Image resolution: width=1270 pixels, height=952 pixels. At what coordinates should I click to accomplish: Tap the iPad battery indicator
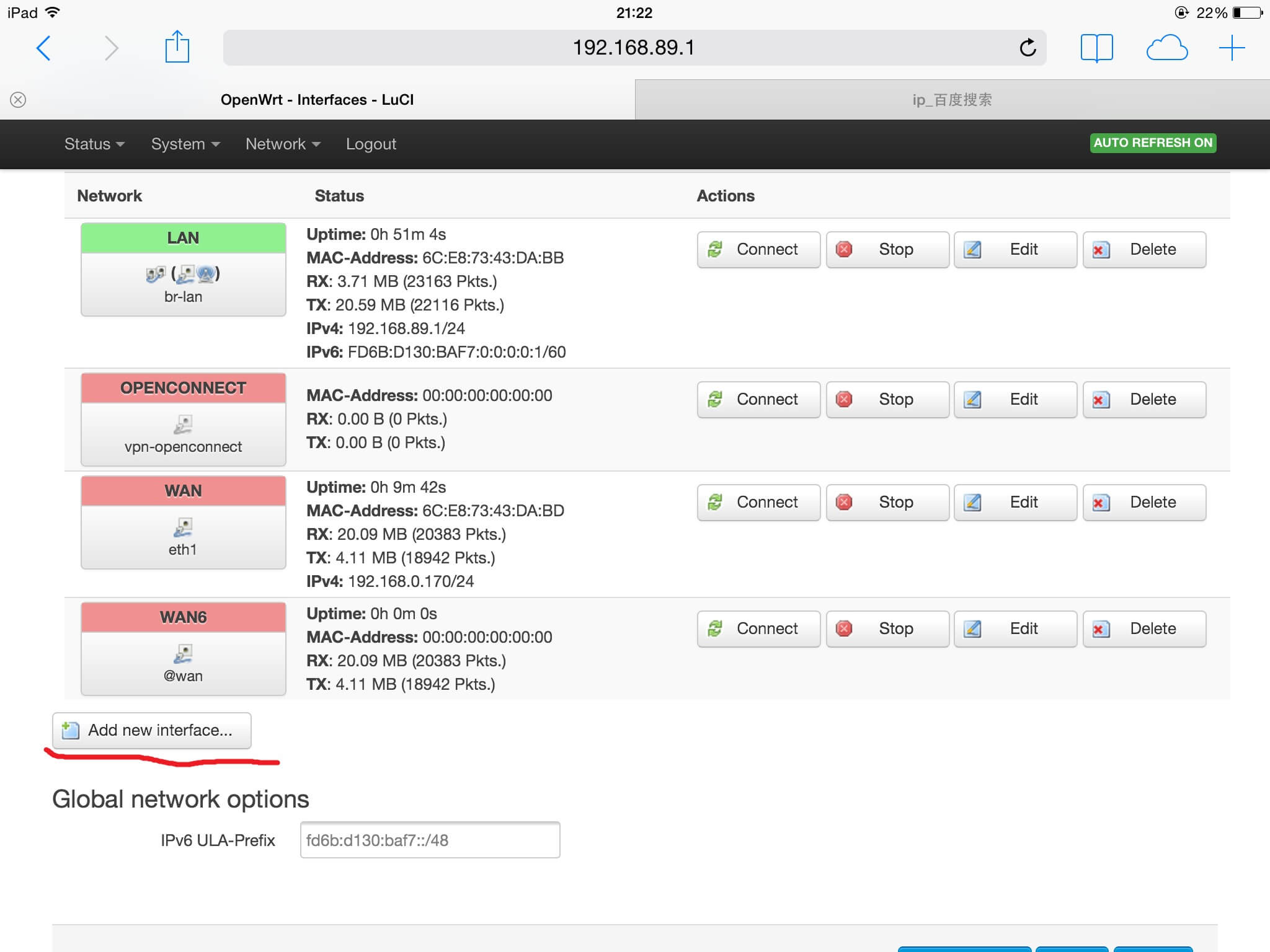coord(1248,12)
